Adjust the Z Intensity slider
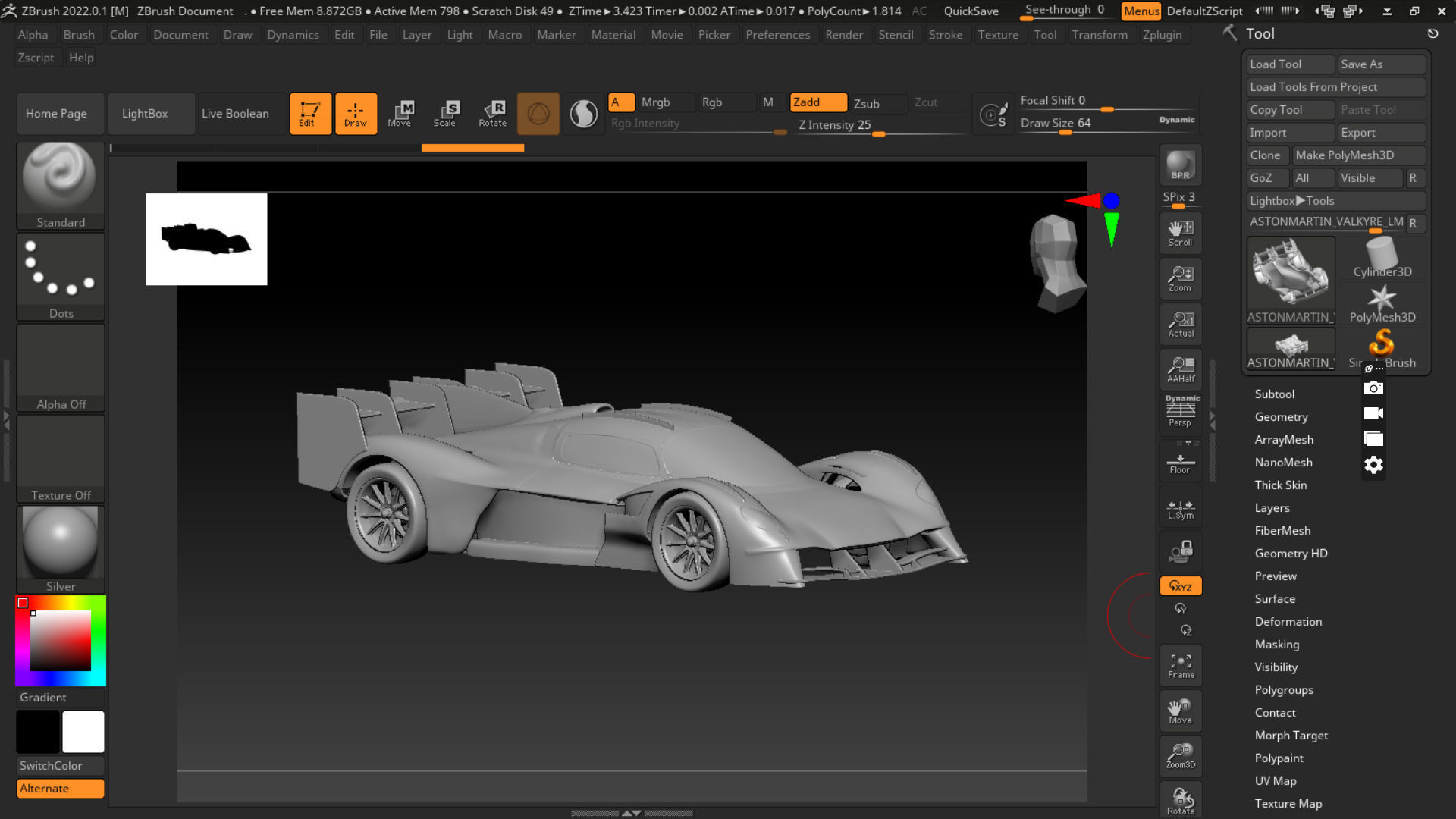The height and width of the screenshot is (819, 1456). tap(880, 126)
